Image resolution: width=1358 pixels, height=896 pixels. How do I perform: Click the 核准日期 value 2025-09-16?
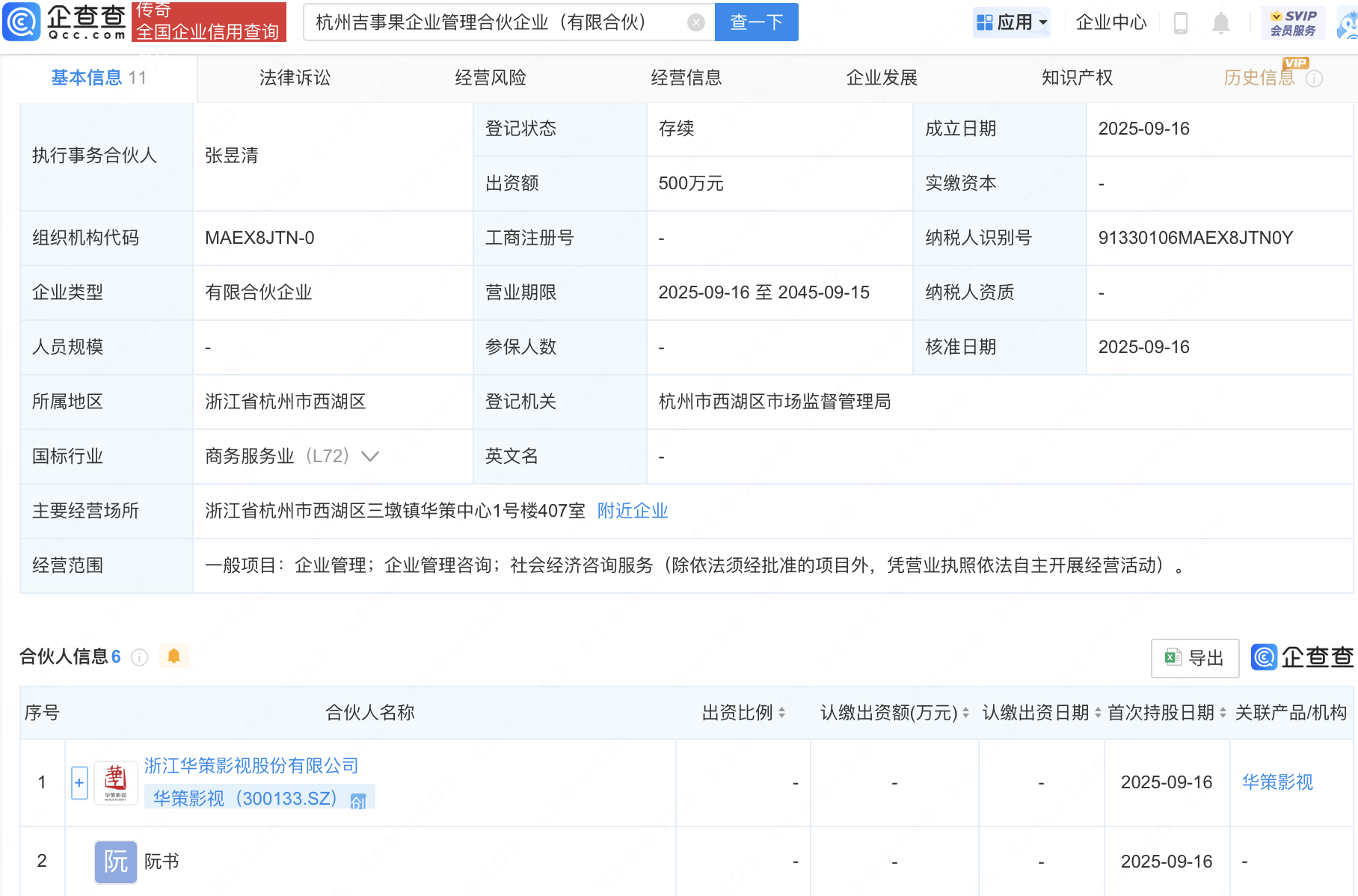(1144, 347)
